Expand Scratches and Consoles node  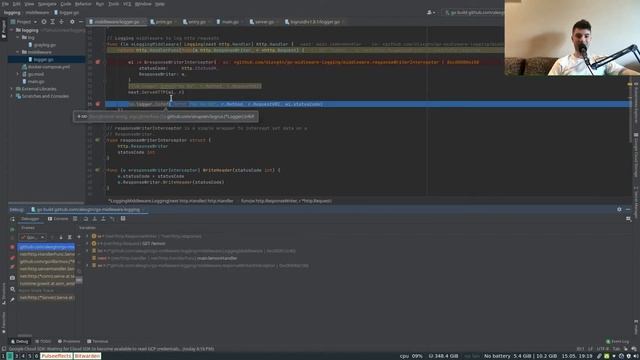[12, 96]
